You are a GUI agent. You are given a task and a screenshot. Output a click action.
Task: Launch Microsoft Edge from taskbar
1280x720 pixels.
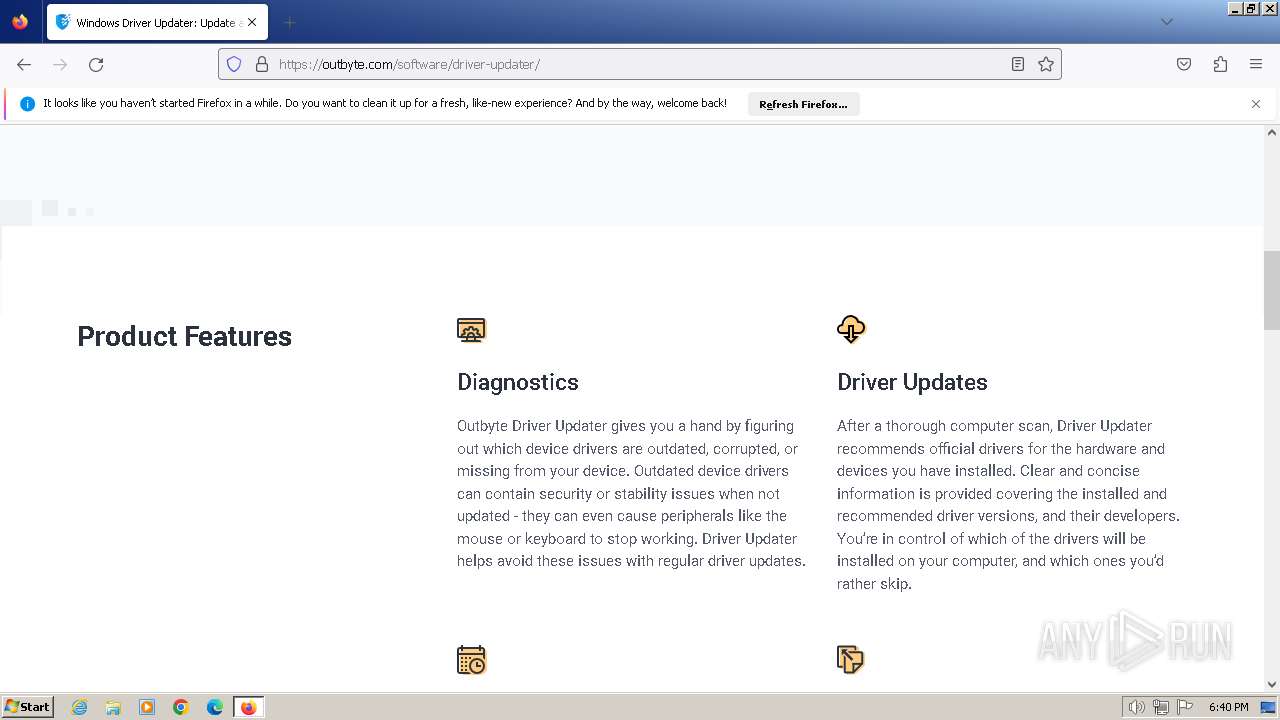(215, 707)
